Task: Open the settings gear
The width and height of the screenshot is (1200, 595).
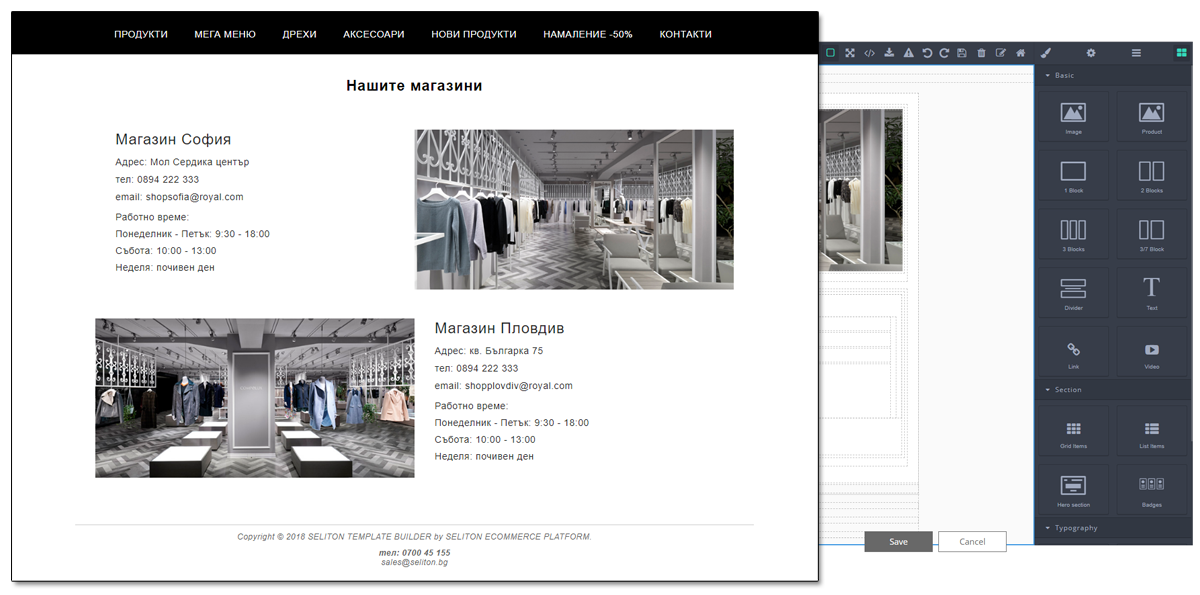Action: (1090, 53)
